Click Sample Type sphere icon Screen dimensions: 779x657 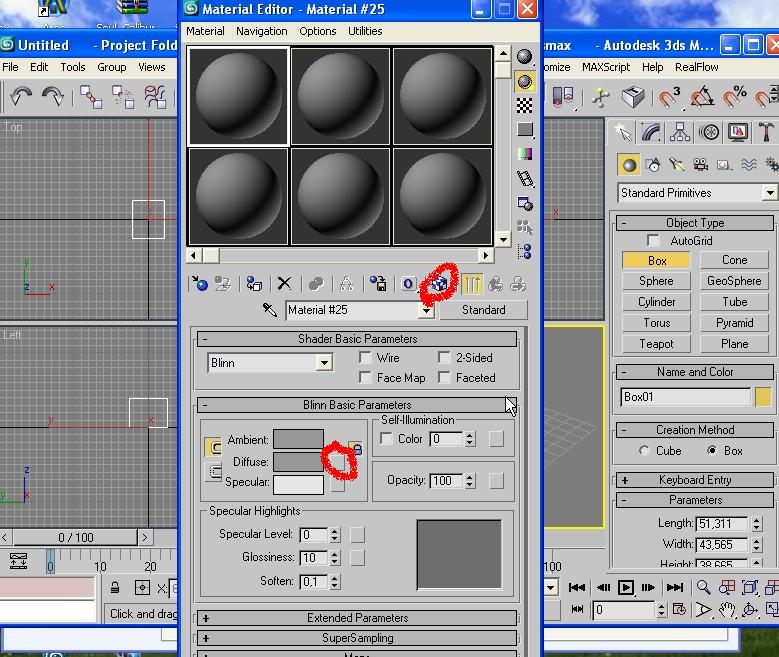click(524, 57)
